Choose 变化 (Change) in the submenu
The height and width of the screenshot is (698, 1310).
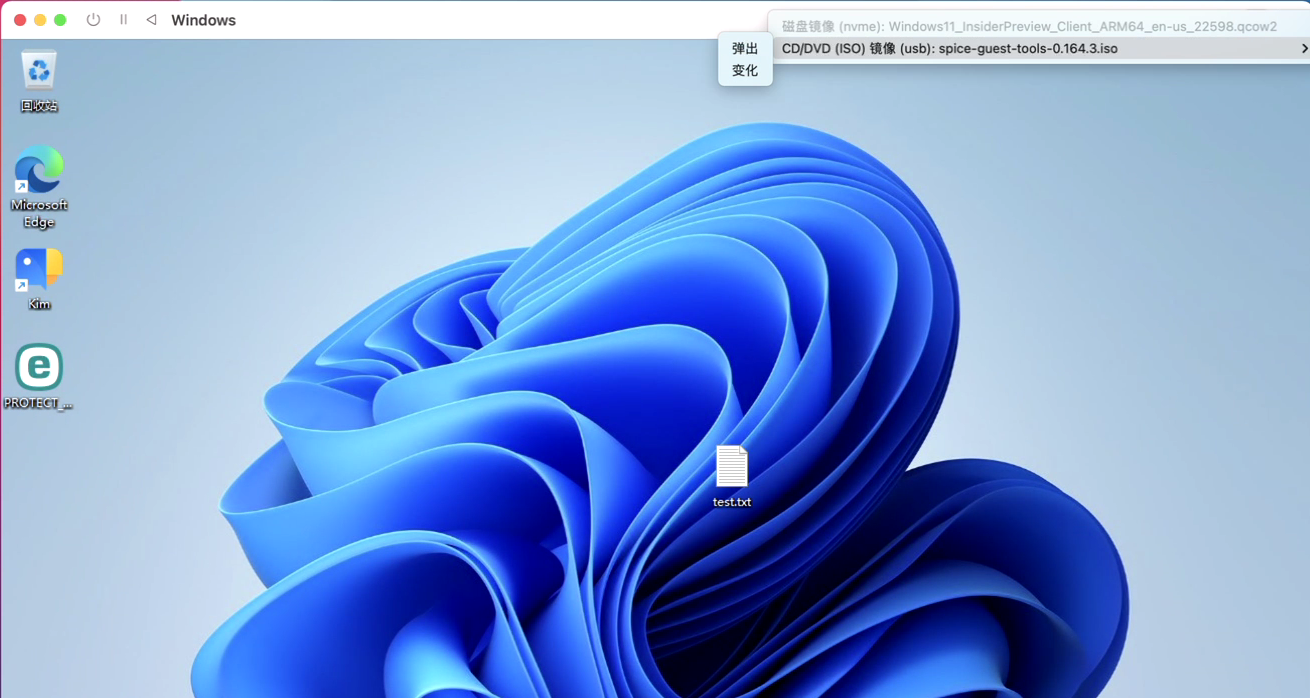point(745,70)
